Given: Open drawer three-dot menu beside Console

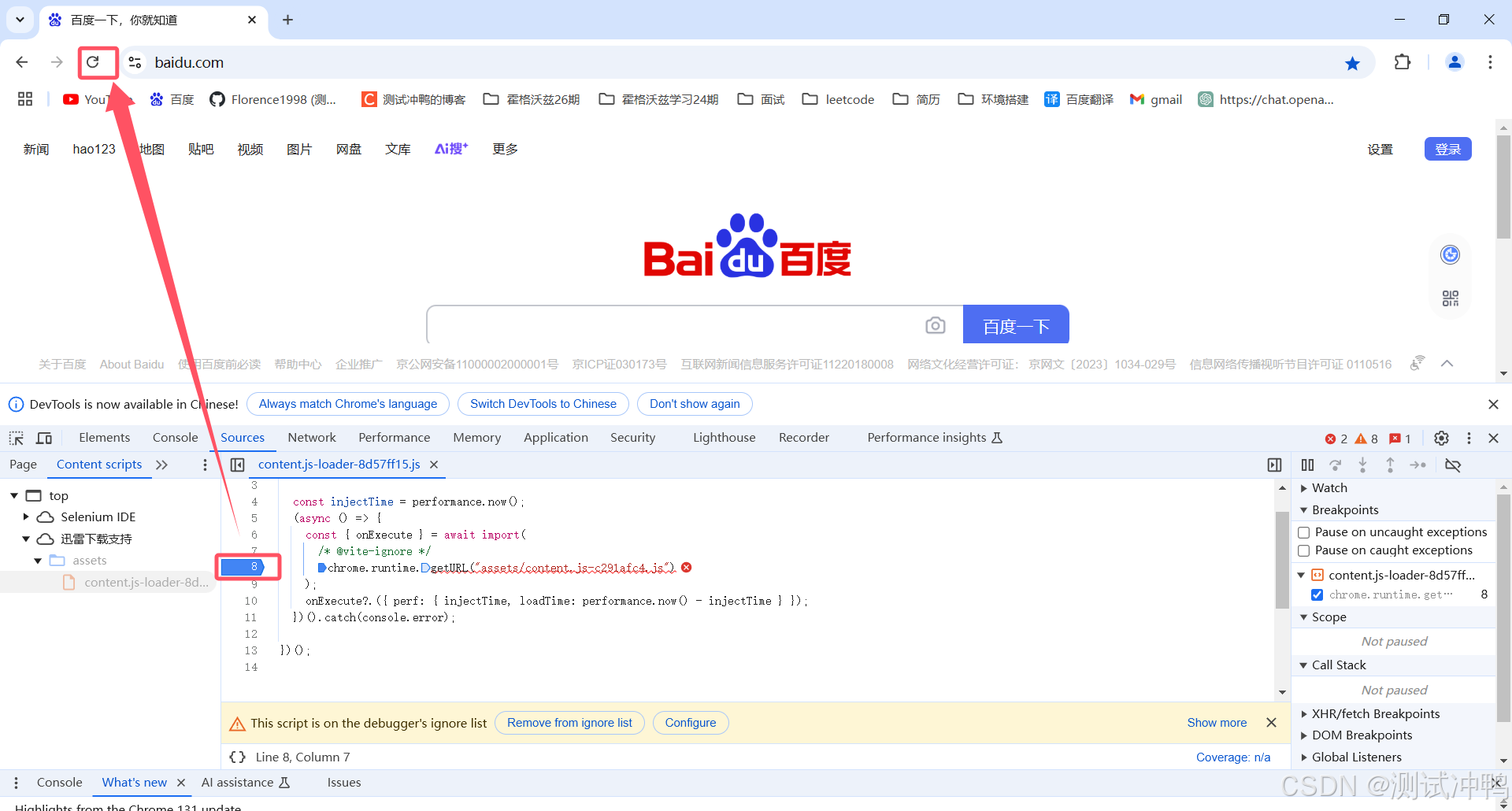Looking at the screenshot, I should point(16,783).
